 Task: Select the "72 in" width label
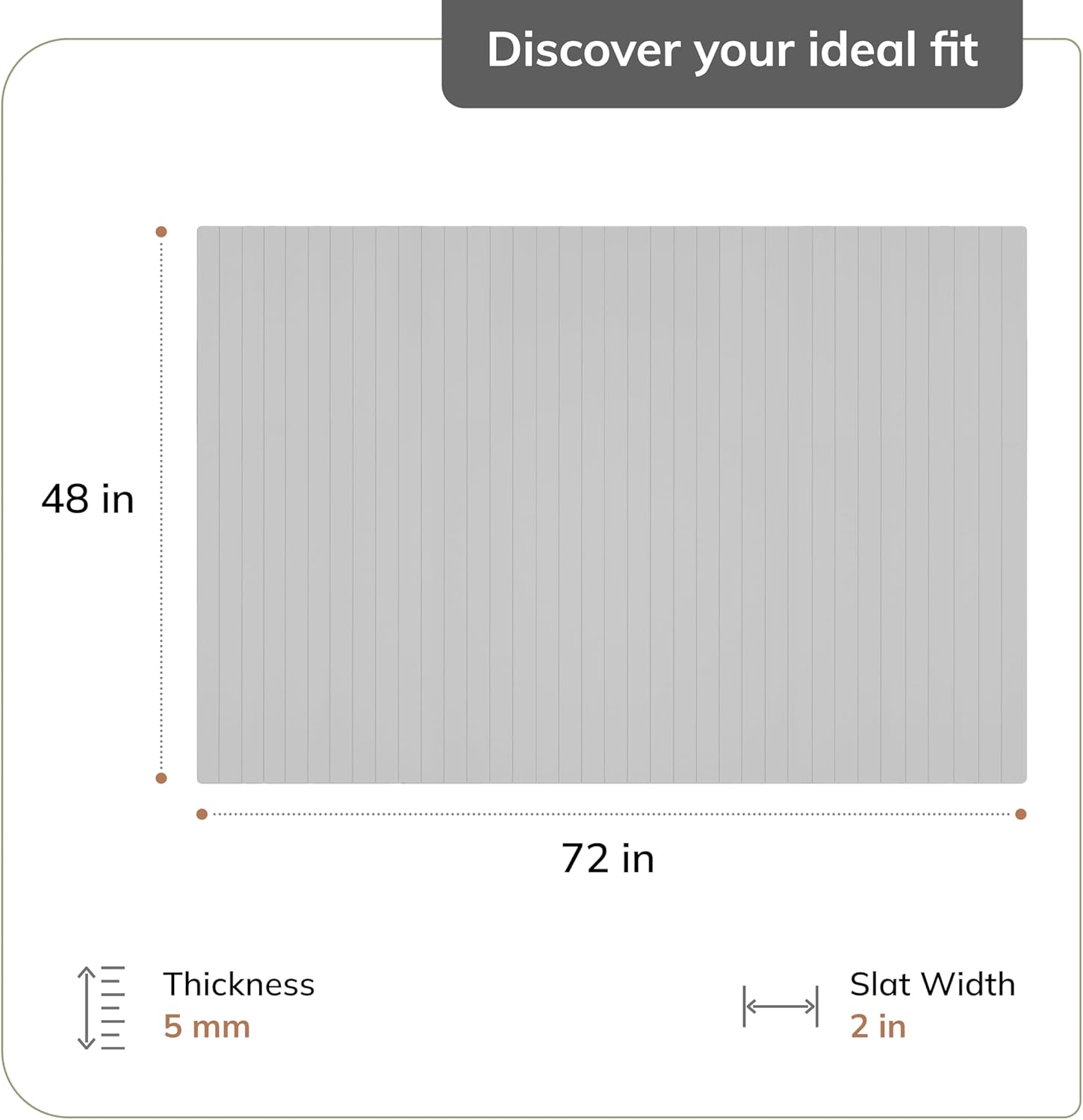(607, 858)
